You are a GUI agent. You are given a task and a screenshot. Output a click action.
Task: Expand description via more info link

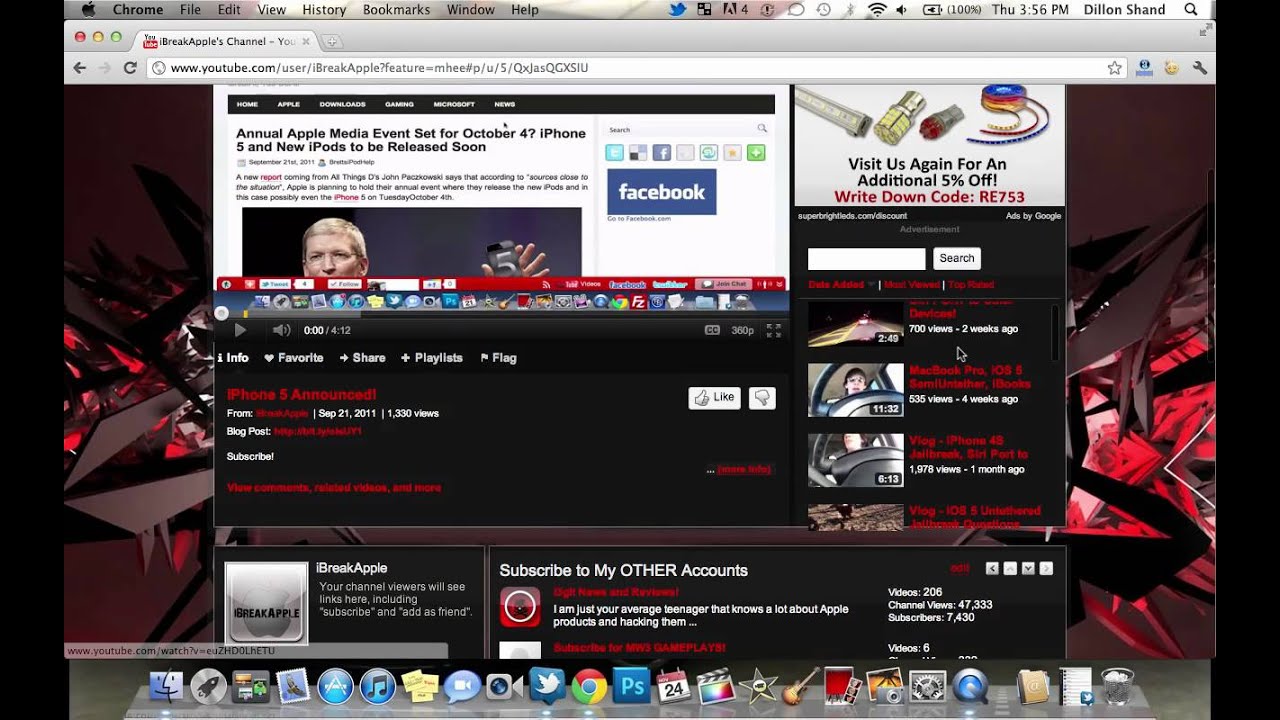pos(744,469)
